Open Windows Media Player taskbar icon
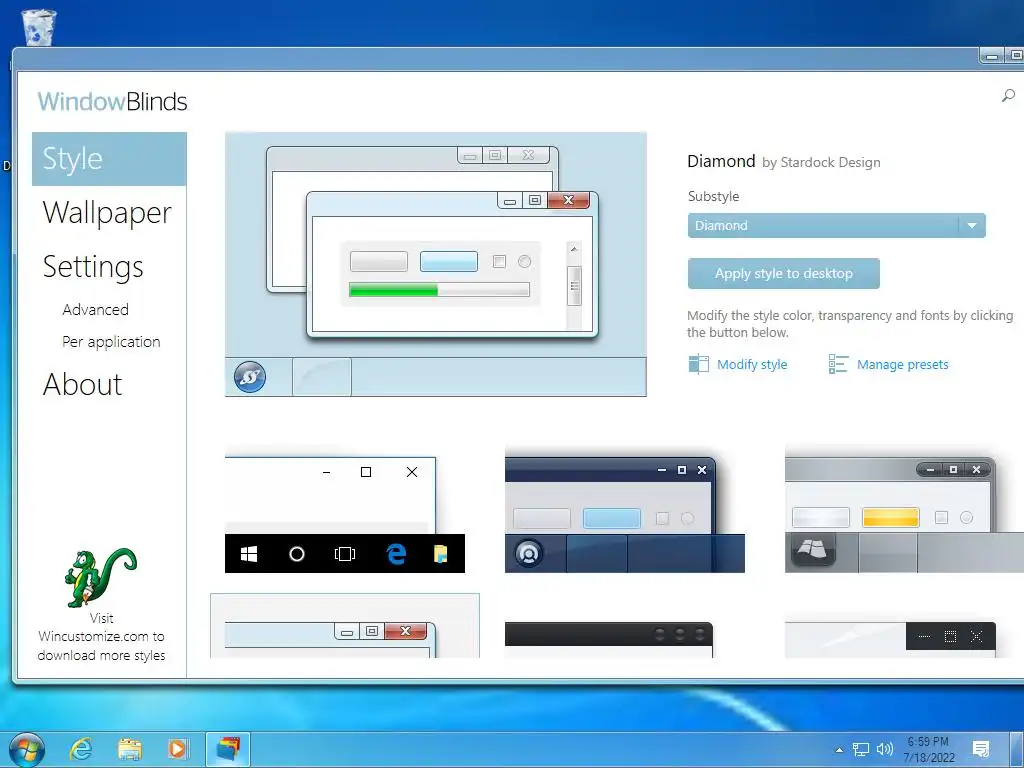 pyautogui.click(x=178, y=749)
